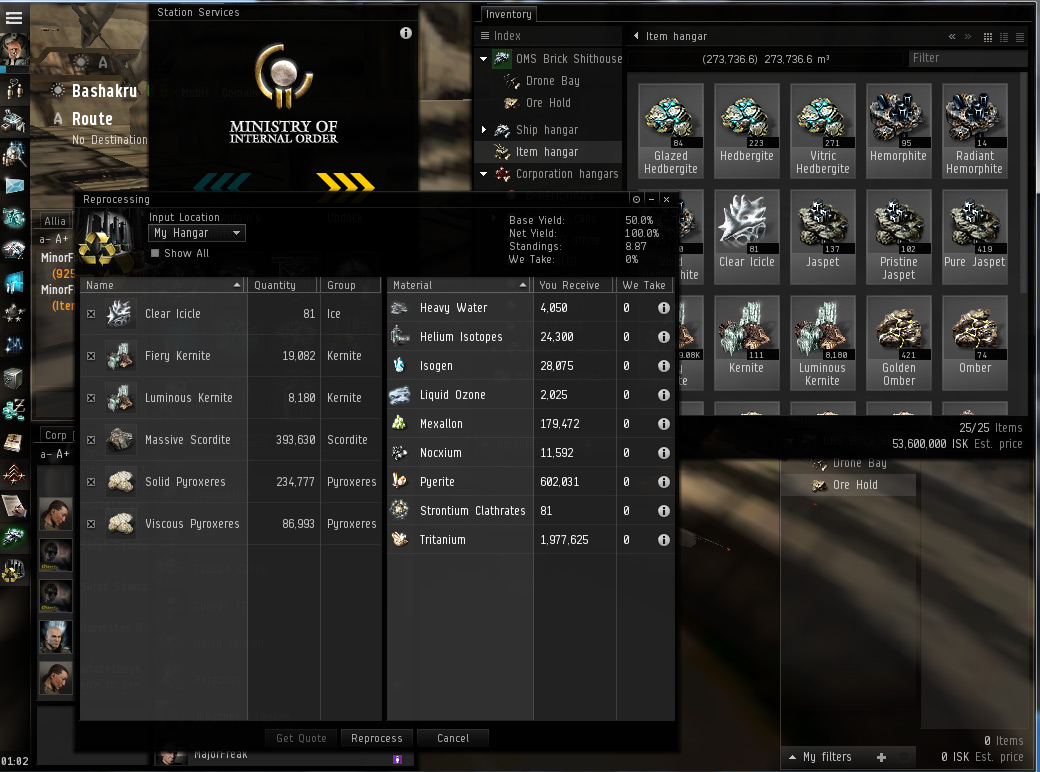Uncheck Viscous Pyroxeres in reprocessing list
This screenshot has width=1040, height=772.
(91, 524)
